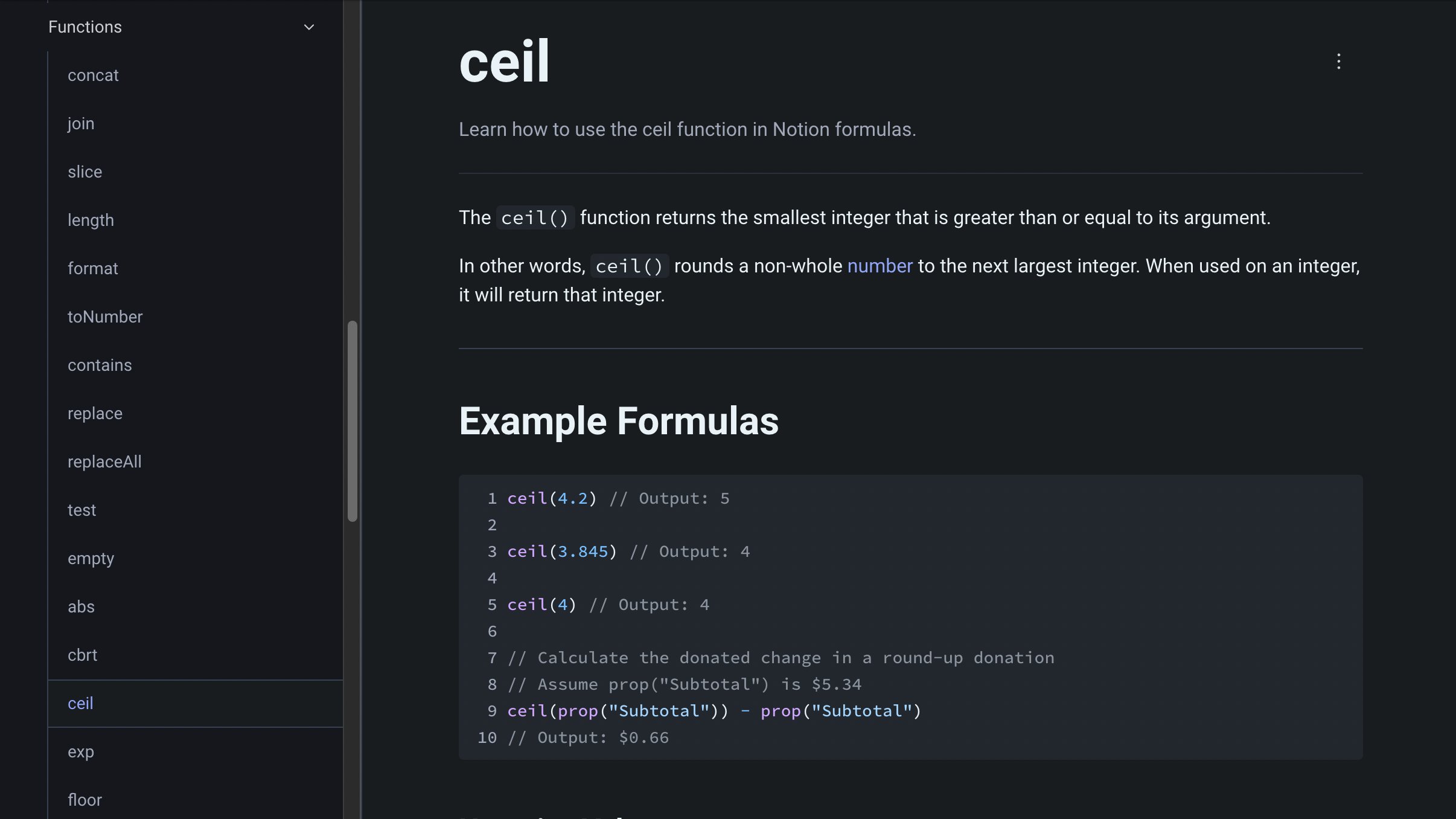Open the exp function page
The image size is (1456, 819).
point(81,751)
